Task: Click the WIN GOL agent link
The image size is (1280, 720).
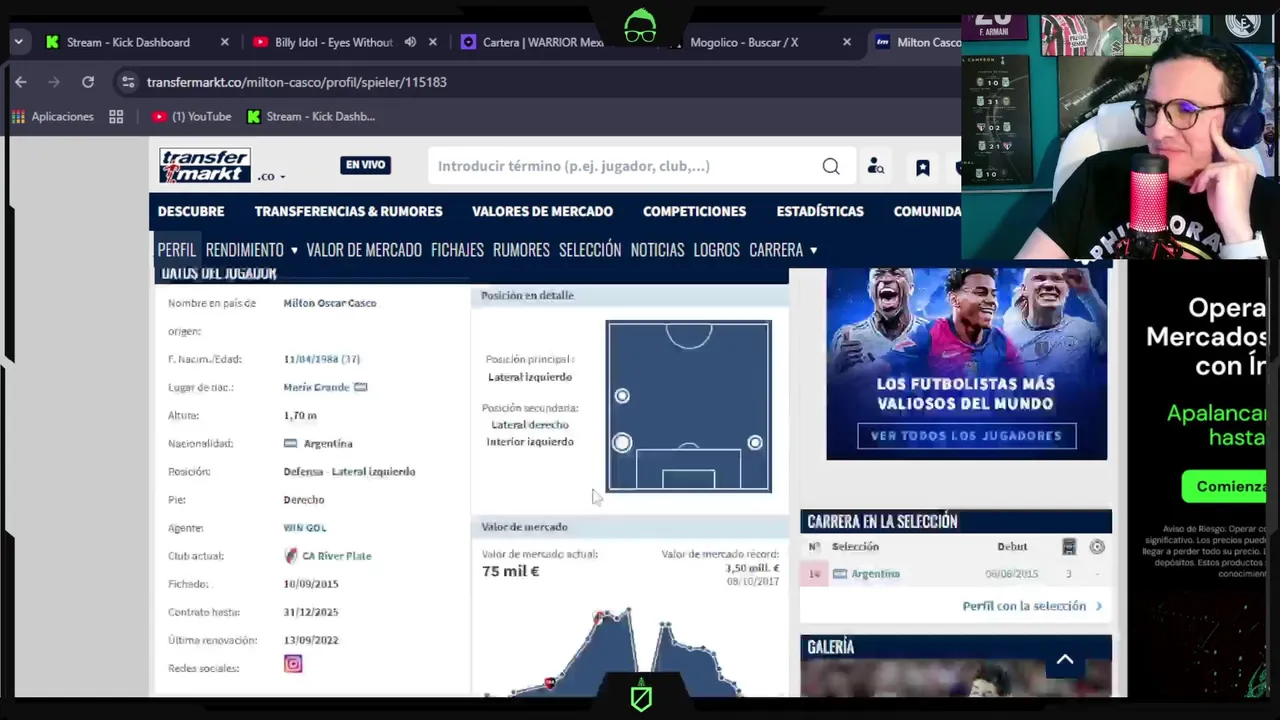Action: pyautogui.click(x=305, y=527)
